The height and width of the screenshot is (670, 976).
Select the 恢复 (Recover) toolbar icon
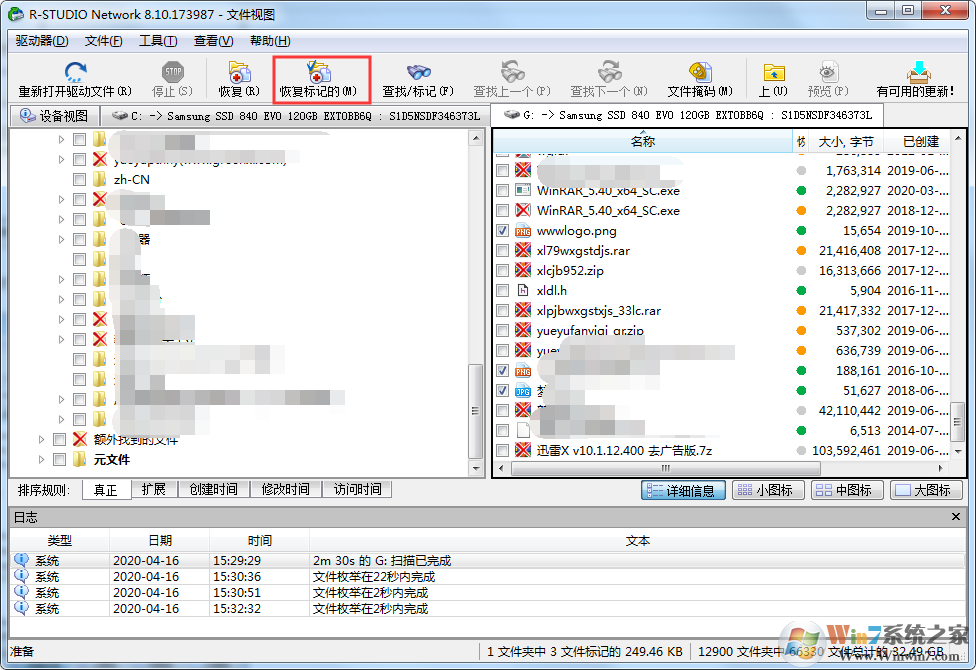coord(238,78)
